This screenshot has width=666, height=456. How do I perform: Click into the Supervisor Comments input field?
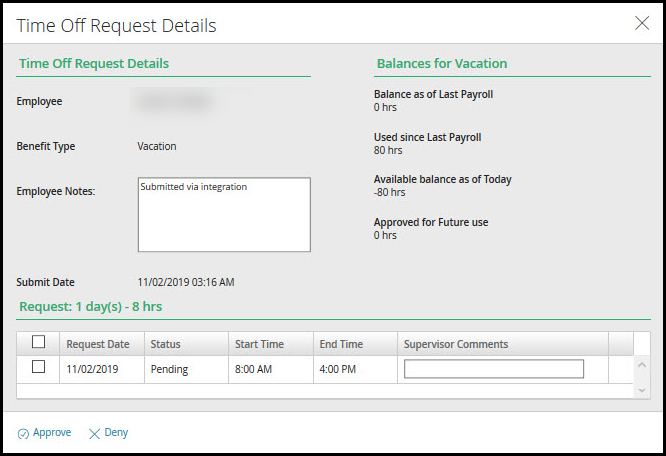point(493,369)
